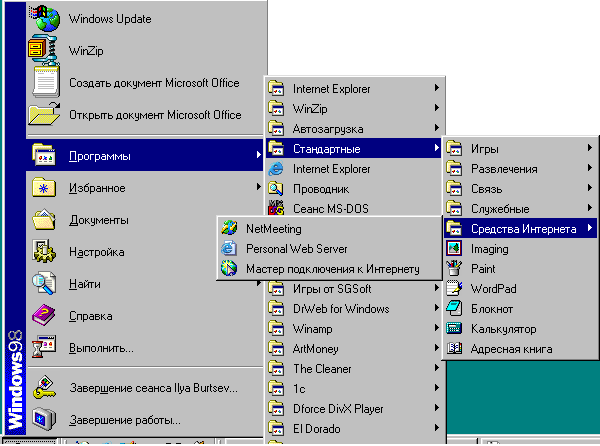
Task: Open the Проводник menu entry
Action: (320, 188)
